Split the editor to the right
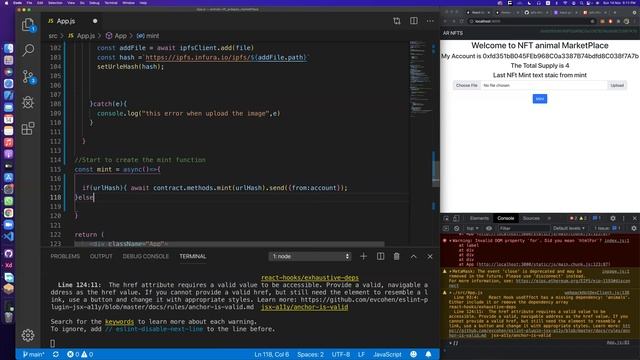Image resolution: width=640 pixels, height=360 pixels. coord(413,21)
